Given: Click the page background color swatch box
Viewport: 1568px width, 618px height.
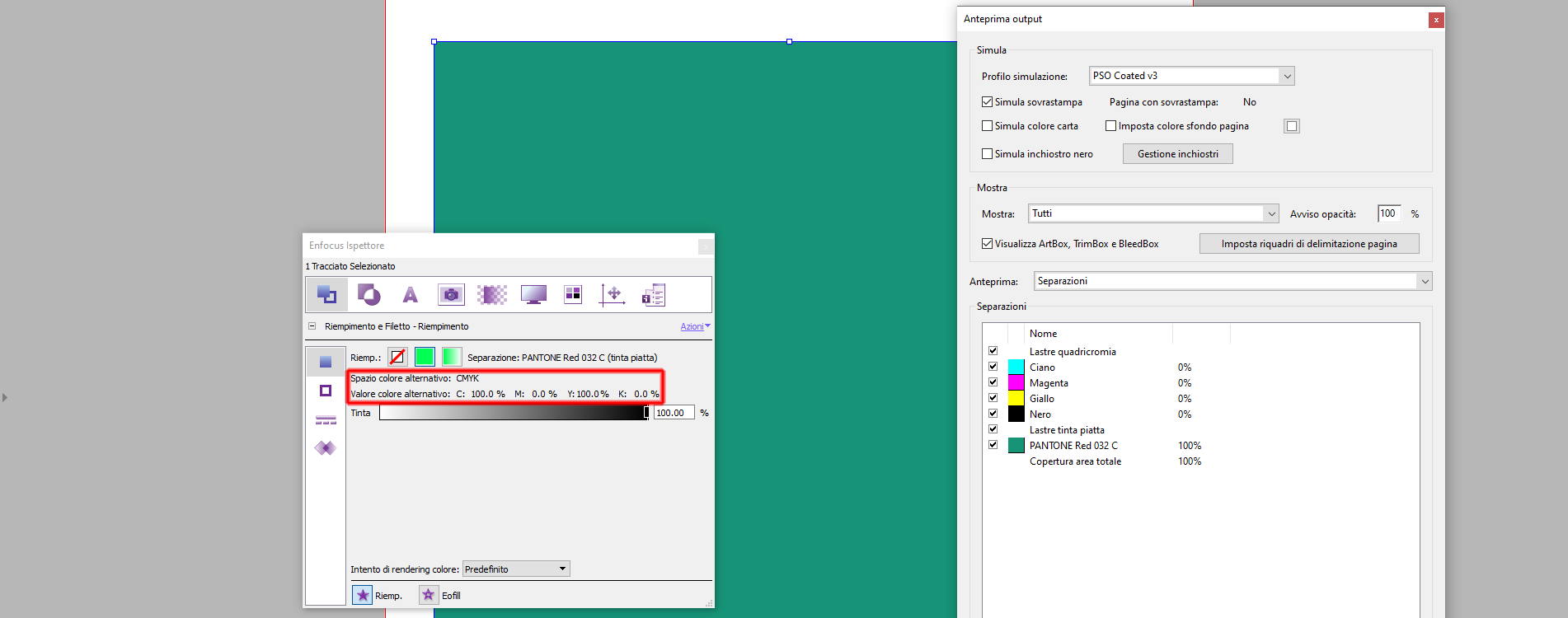Looking at the screenshot, I should (x=1292, y=126).
